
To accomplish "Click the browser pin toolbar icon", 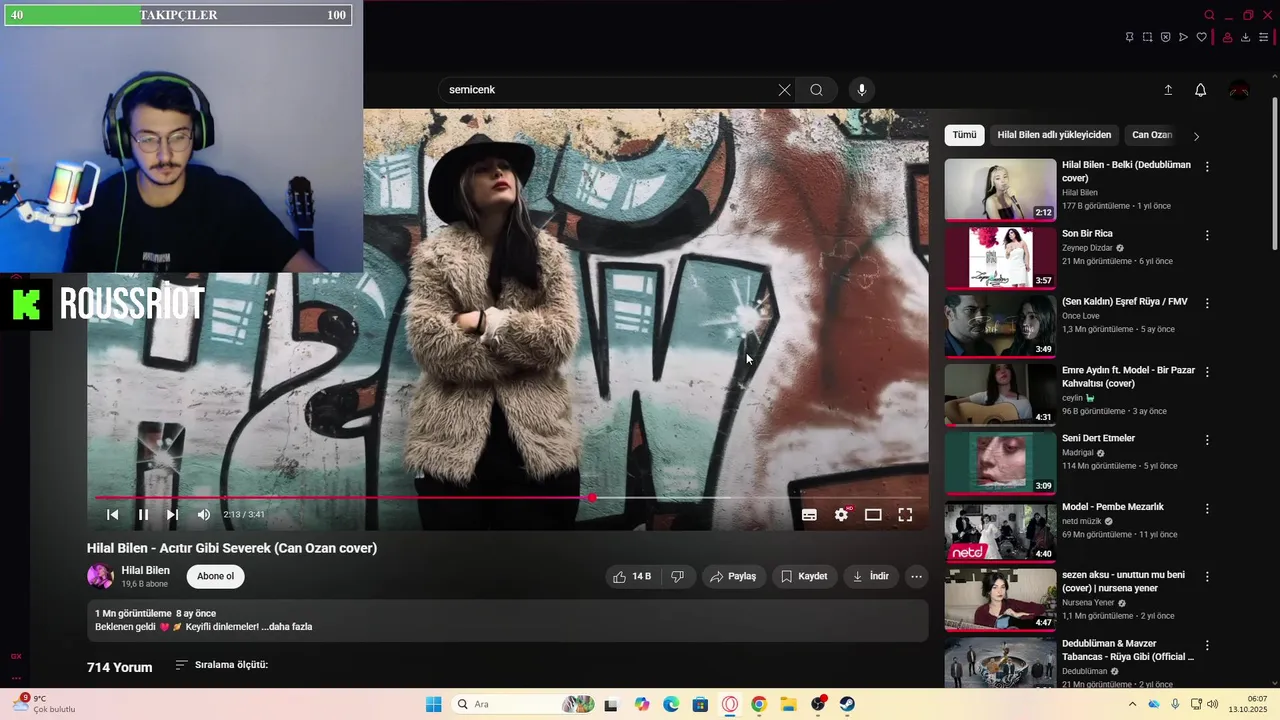I will (x=1129, y=37).
